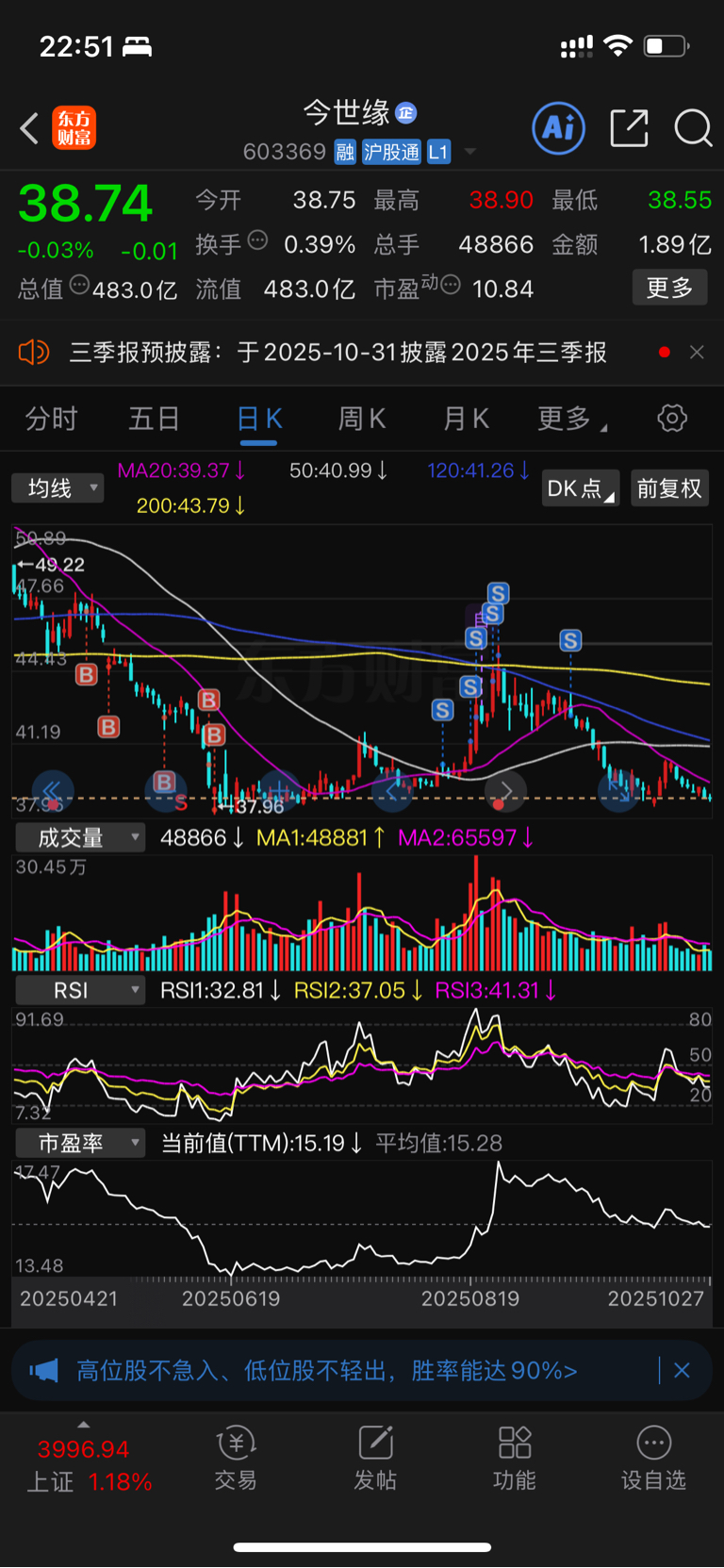
Task: Tap the 更多 quote details button
Action: pos(669,288)
